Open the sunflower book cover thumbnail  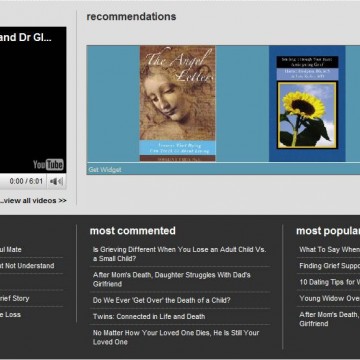pos(307,104)
